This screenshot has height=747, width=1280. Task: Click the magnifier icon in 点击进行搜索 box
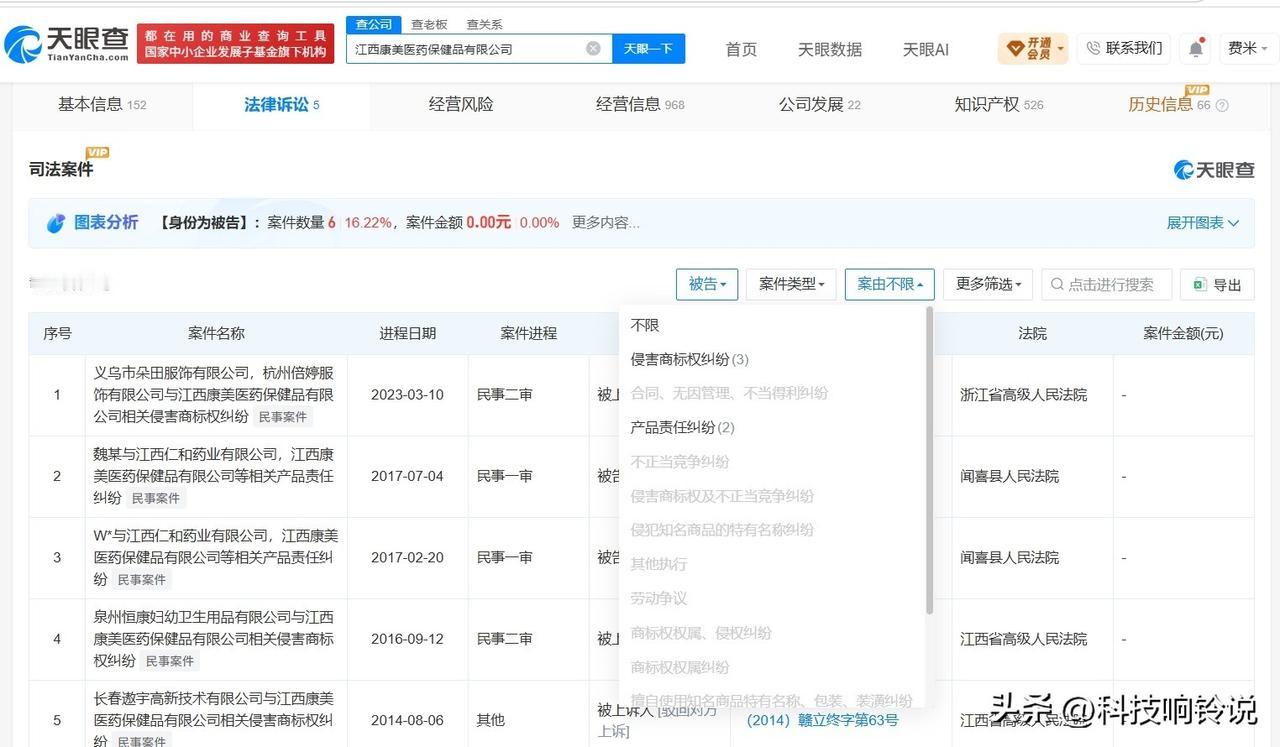(1057, 285)
